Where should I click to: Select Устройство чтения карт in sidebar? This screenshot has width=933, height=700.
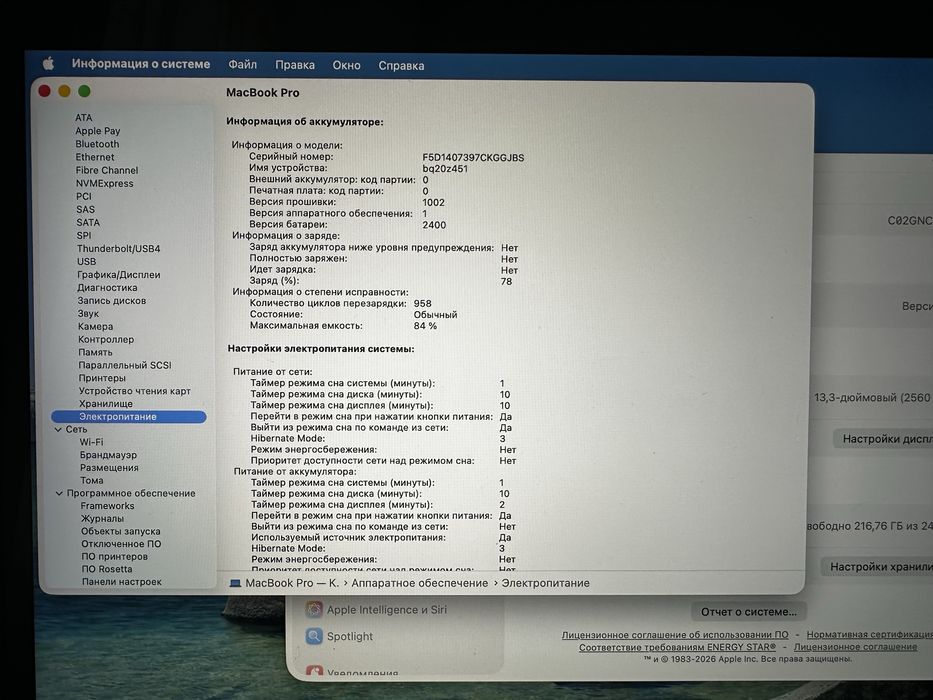coord(134,391)
